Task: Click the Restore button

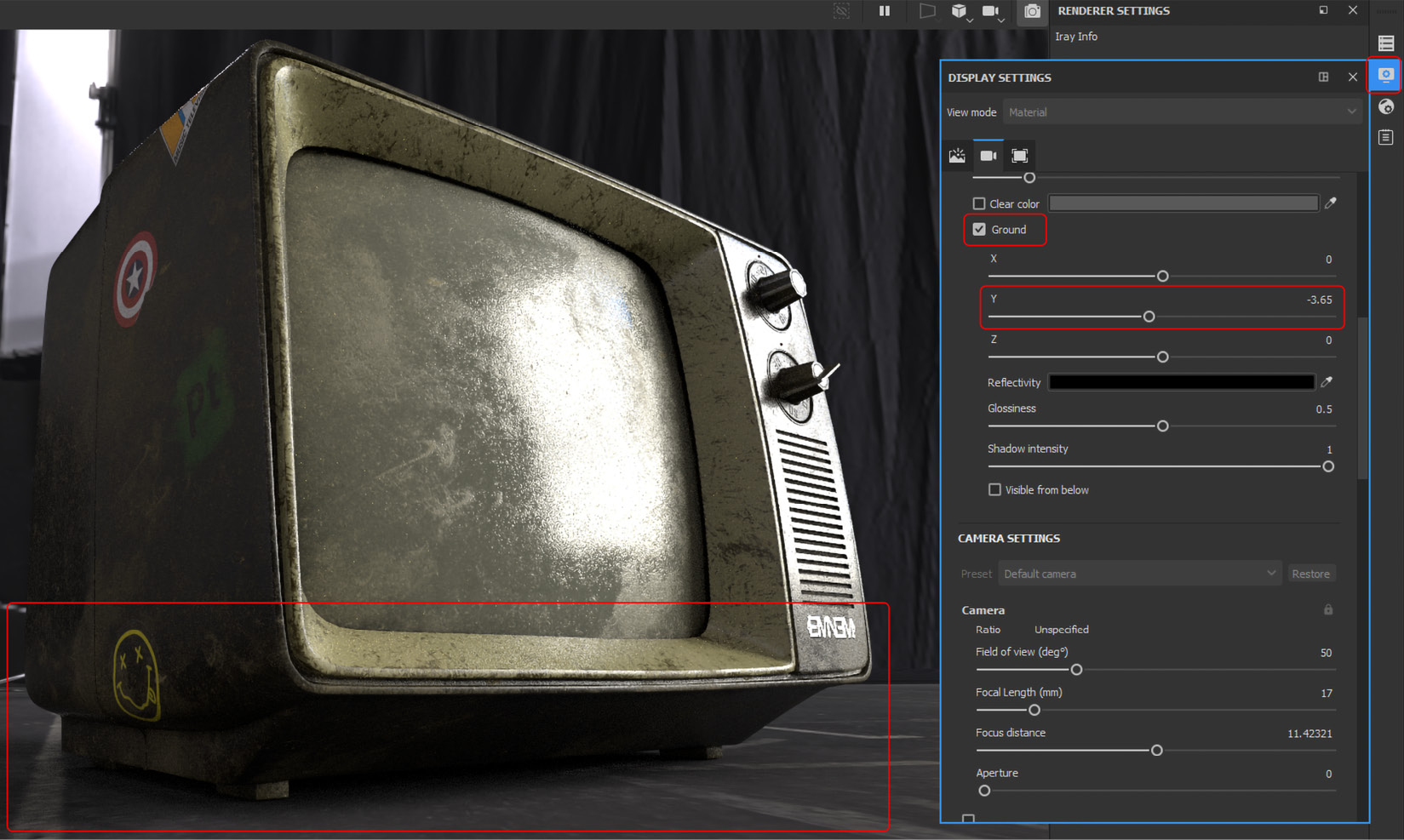Action: pos(1310,574)
